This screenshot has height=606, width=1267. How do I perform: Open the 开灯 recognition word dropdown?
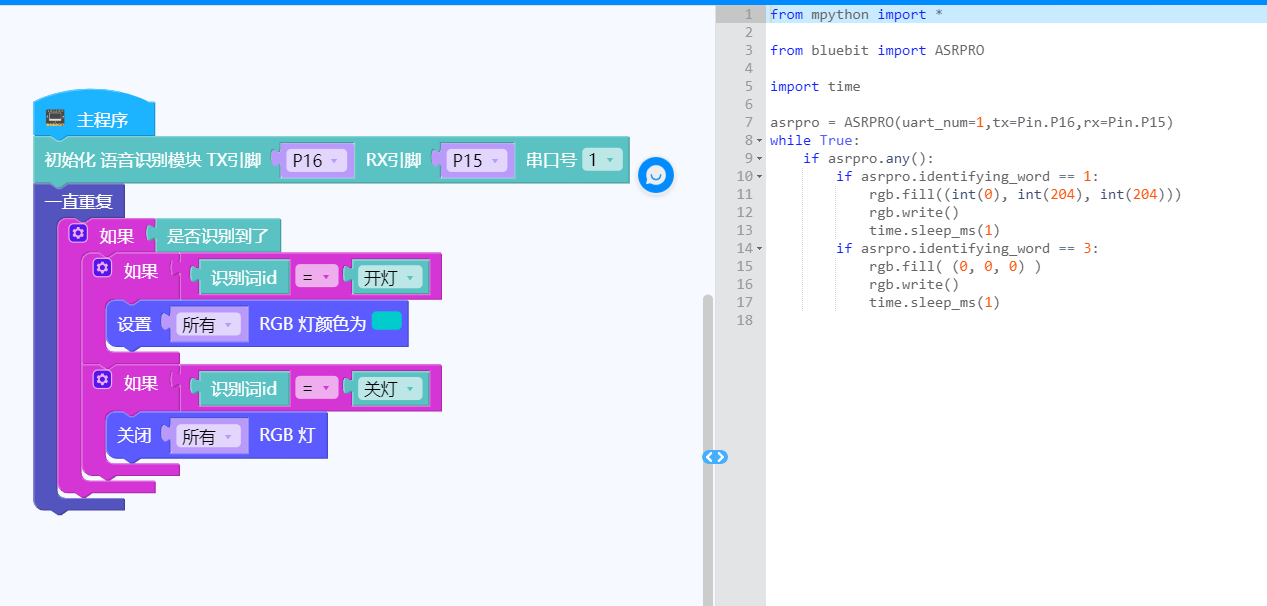point(391,278)
